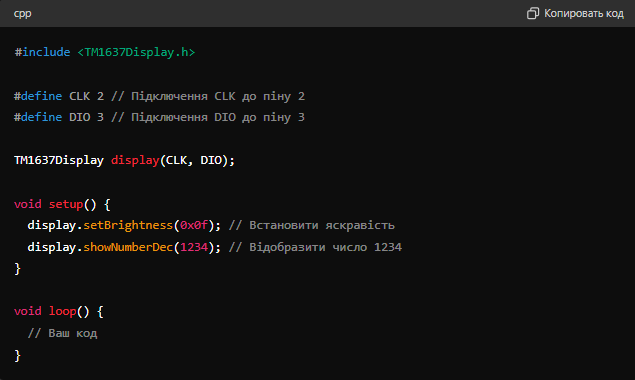Click the '0x0f' hex value
This screenshot has height=380, width=635.
tap(194, 225)
